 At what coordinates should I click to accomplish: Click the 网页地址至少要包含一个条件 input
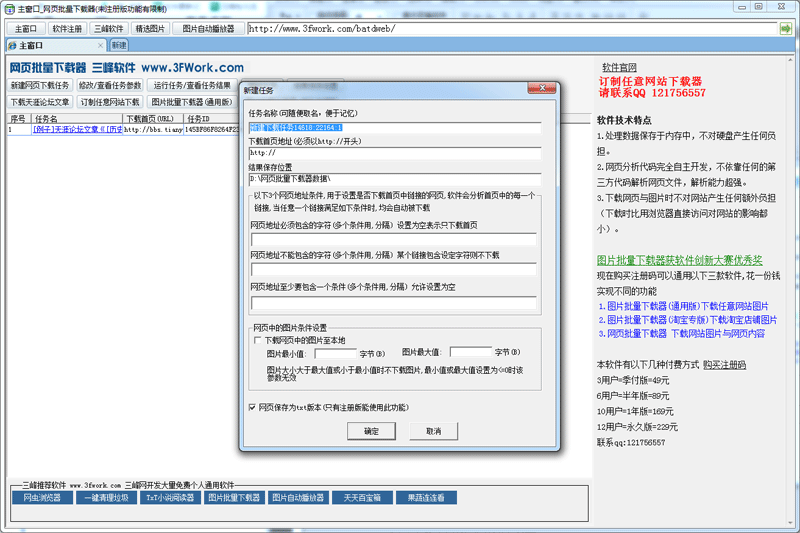click(393, 303)
